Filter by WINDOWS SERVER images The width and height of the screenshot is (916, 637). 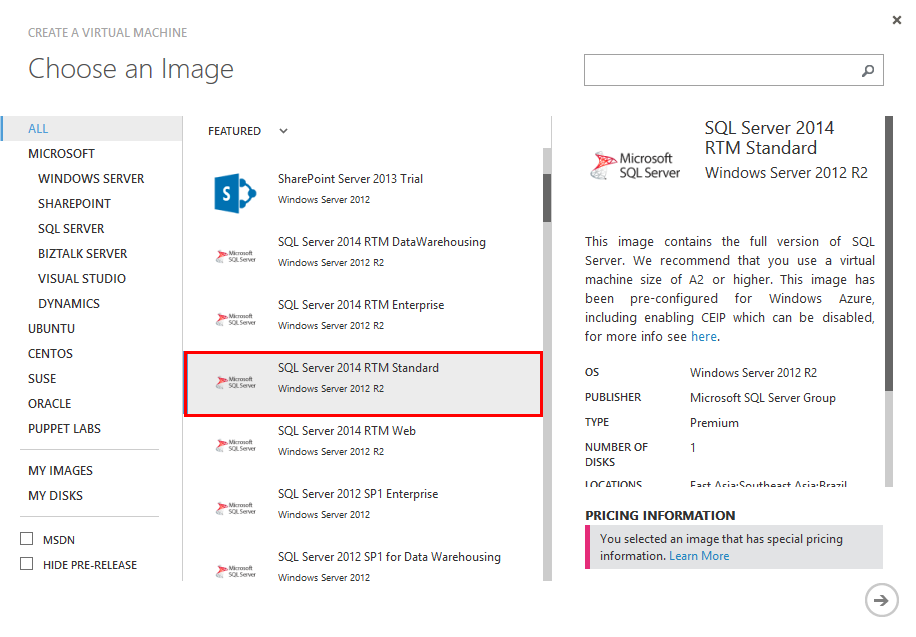pyautogui.click(x=91, y=179)
